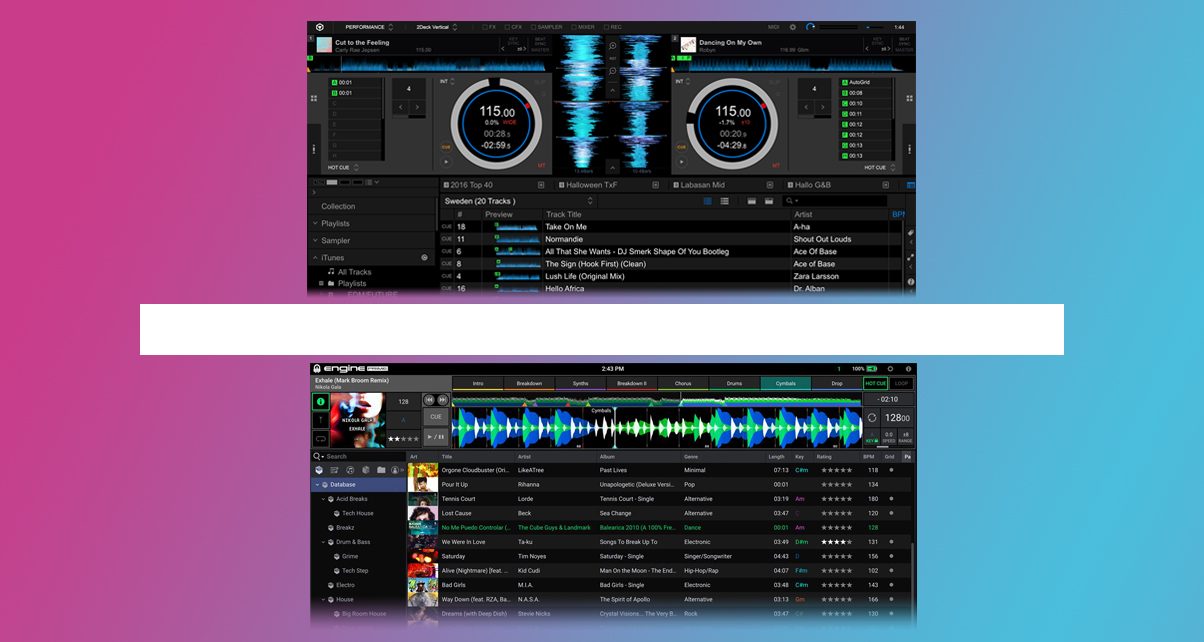Expand the Playlists section in rekordbox browser
Screen dimensions: 1204x642
(x=315, y=224)
